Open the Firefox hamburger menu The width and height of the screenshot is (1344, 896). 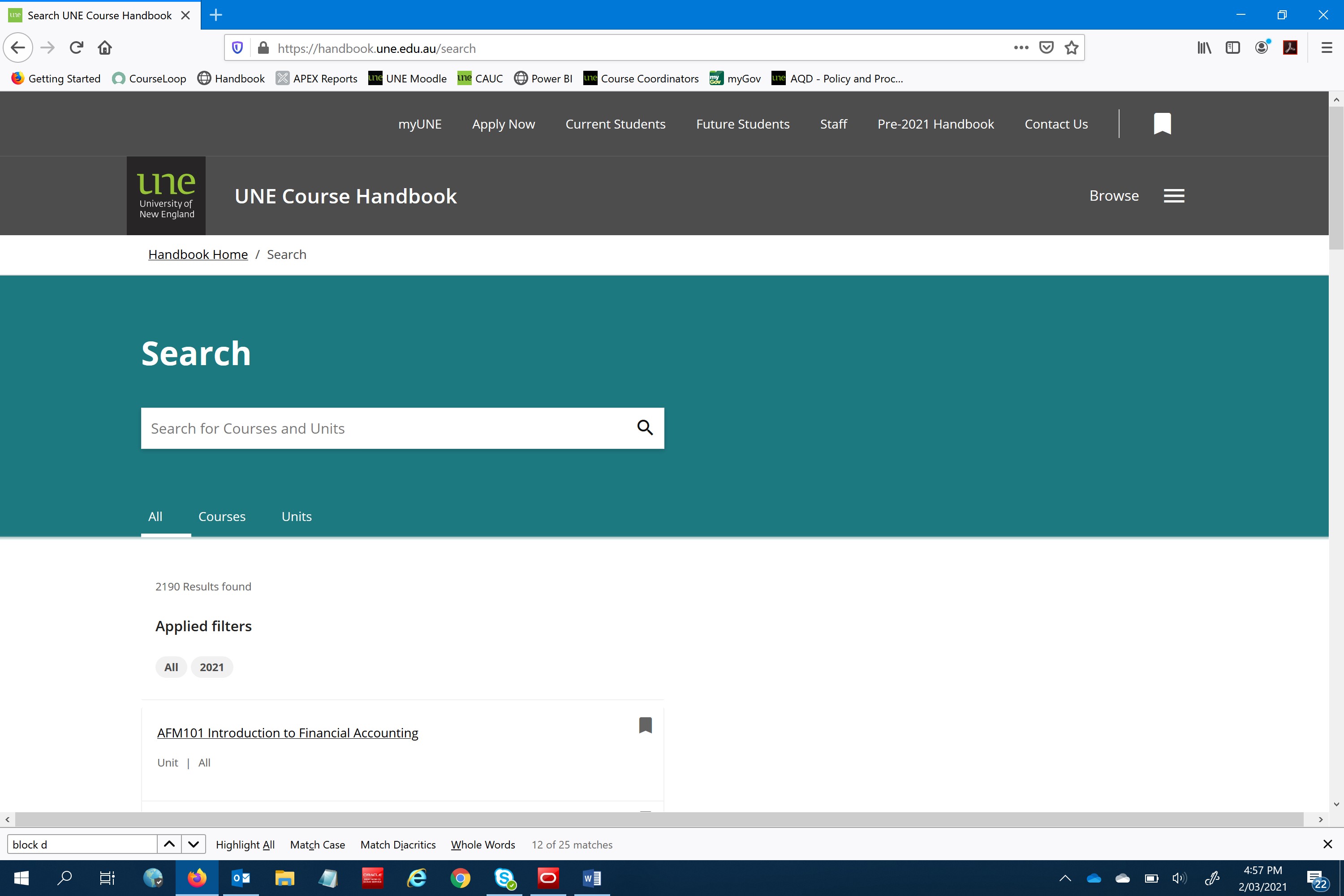(x=1327, y=48)
